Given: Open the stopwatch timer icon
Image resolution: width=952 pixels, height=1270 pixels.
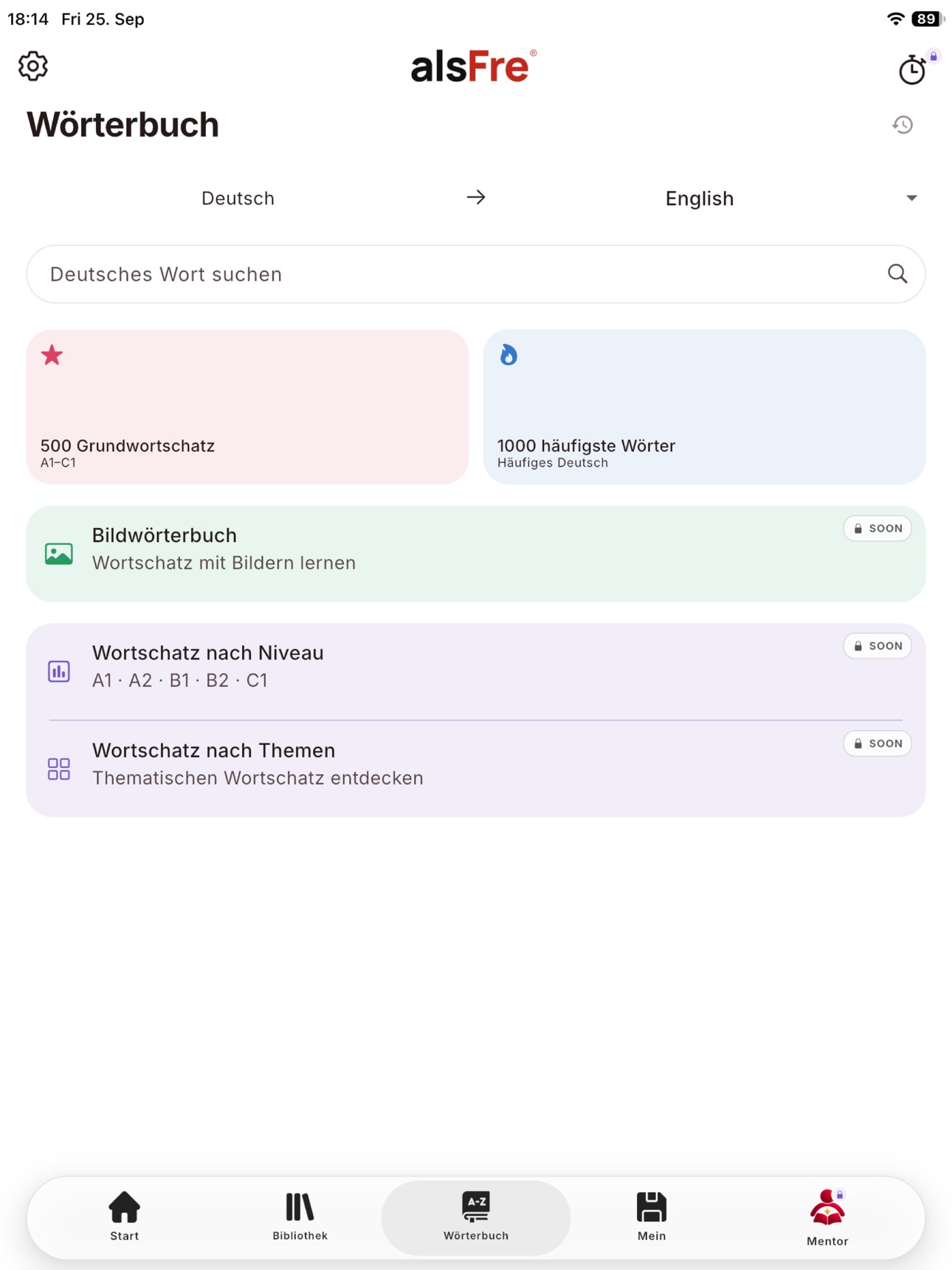Looking at the screenshot, I should [x=913, y=69].
